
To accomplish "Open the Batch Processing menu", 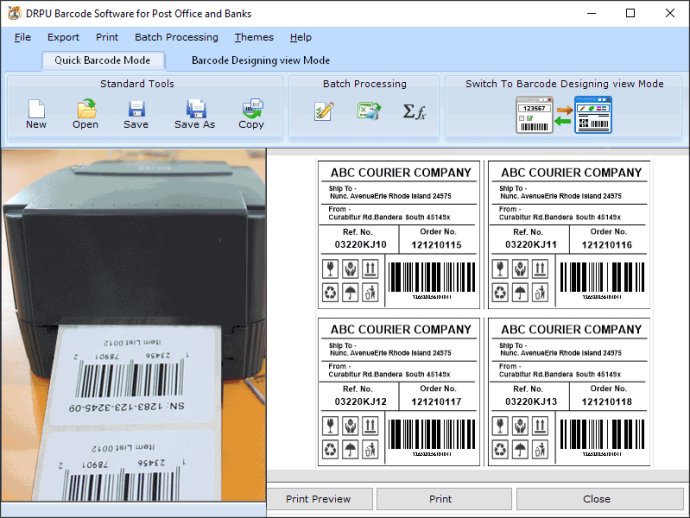I will [x=176, y=37].
